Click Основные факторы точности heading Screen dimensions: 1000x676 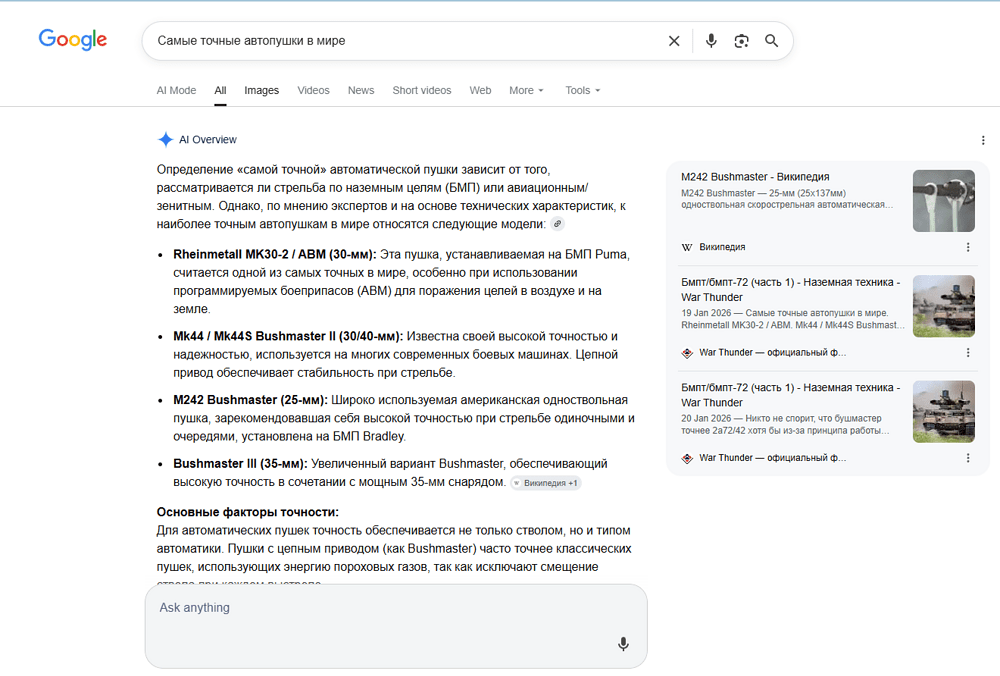[x=248, y=512]
